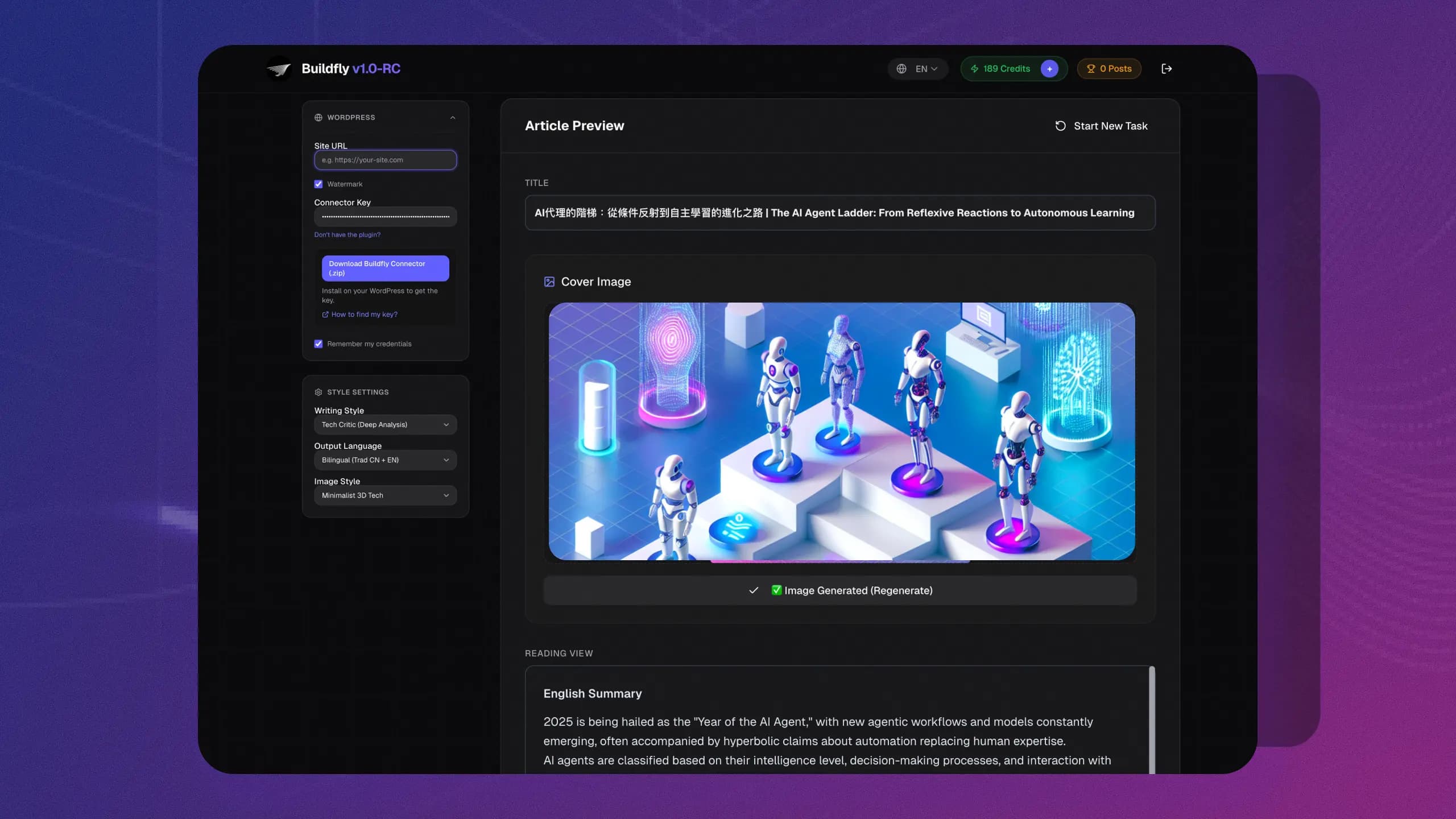Open the Image Style dropdown
This screenshot has height=819, width=1456.
click(385, 495)
